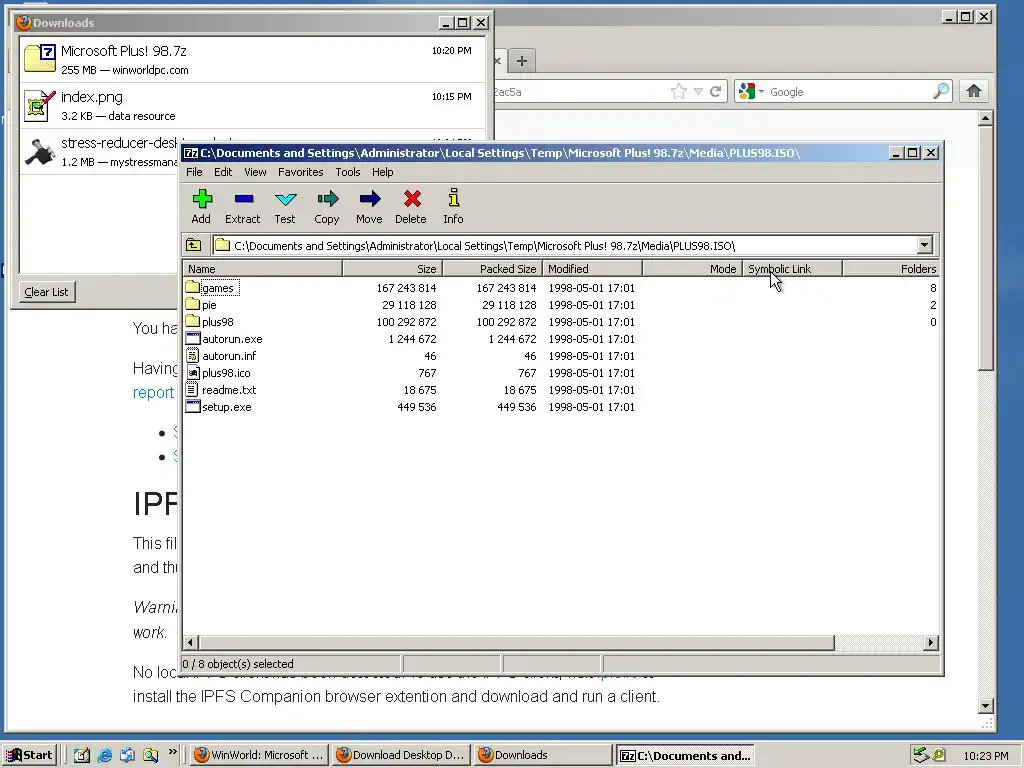Select the games folder icon
The image size is (1024, 768).
(192, 287)
